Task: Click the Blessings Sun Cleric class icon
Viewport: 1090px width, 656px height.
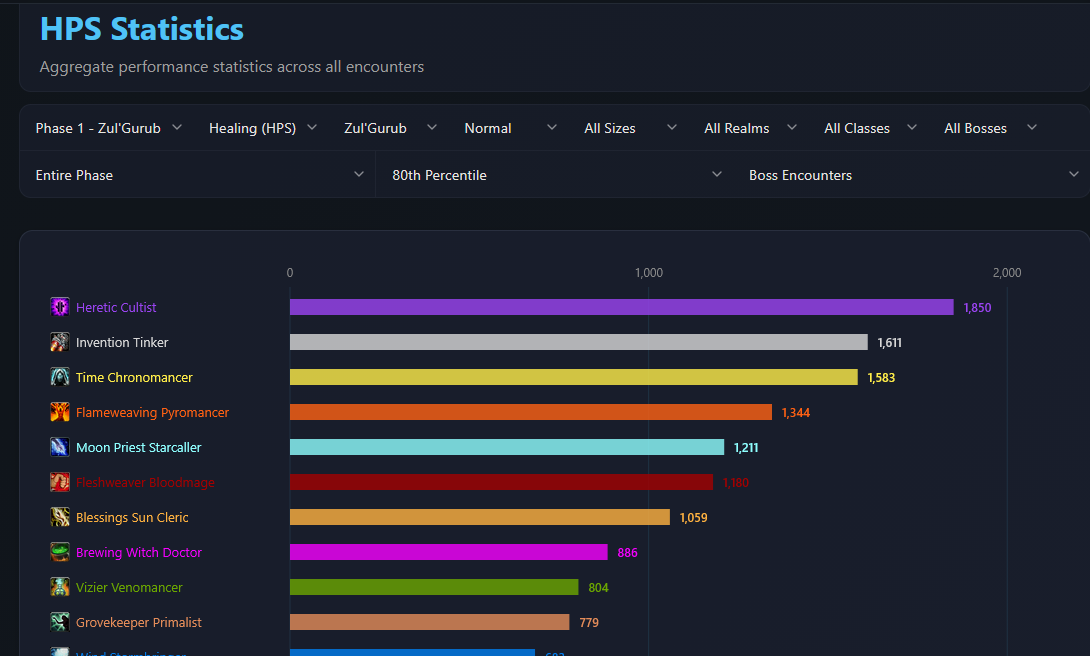Action: coord(60,517)
